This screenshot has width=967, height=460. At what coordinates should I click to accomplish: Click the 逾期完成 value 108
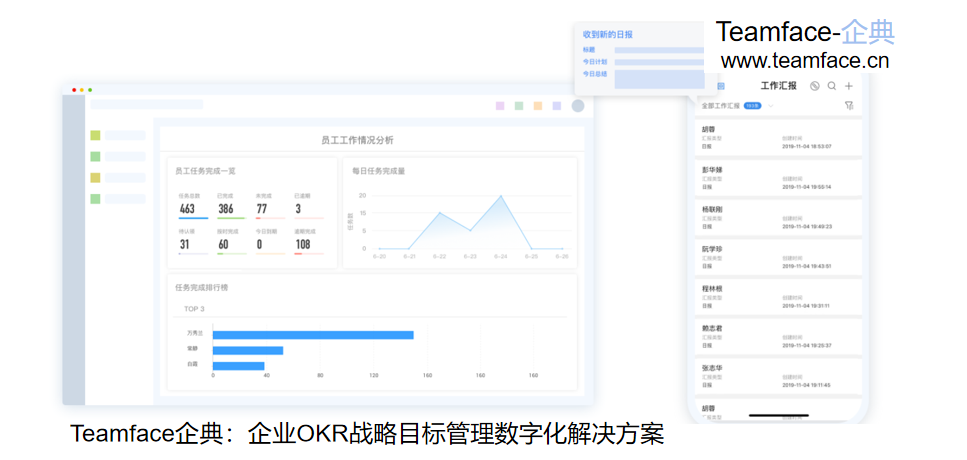click(302, 244)
